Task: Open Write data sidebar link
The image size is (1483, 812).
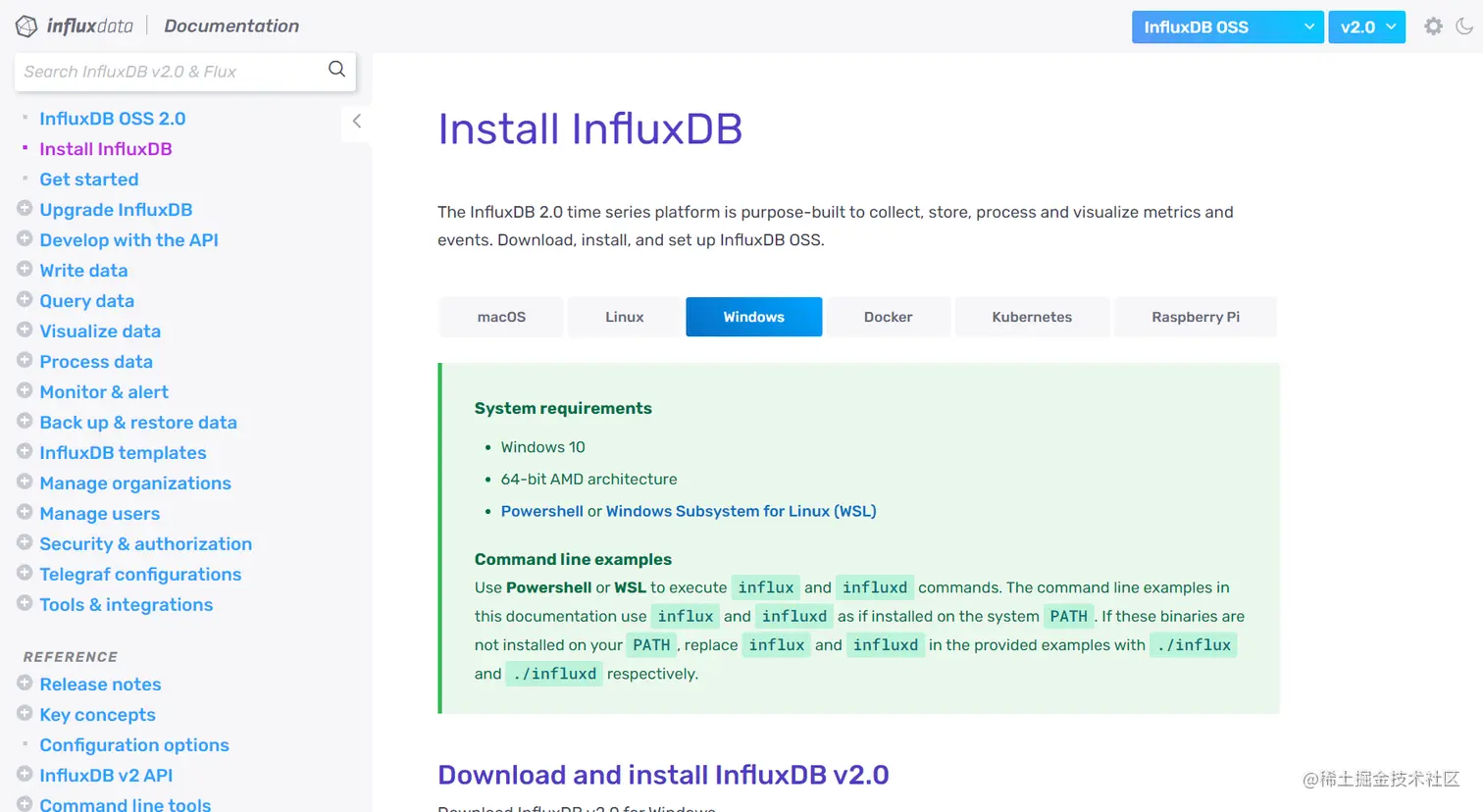Action: point(83,271)
